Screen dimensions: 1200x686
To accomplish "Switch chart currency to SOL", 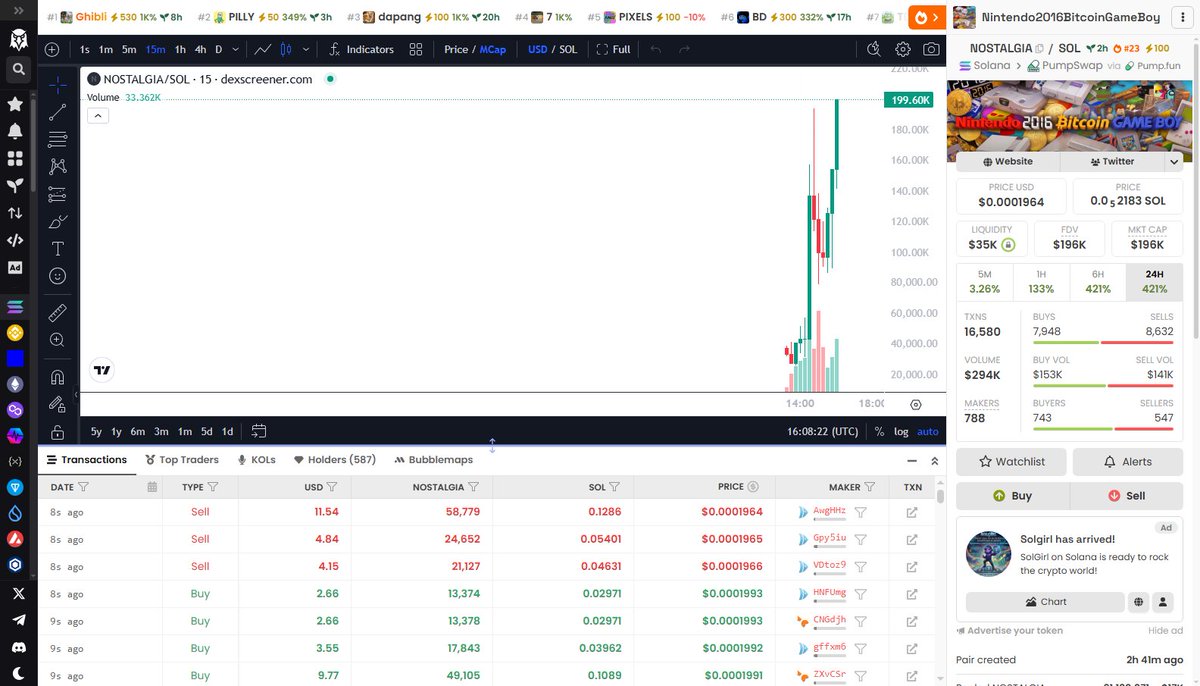I will tap(568, 49).
